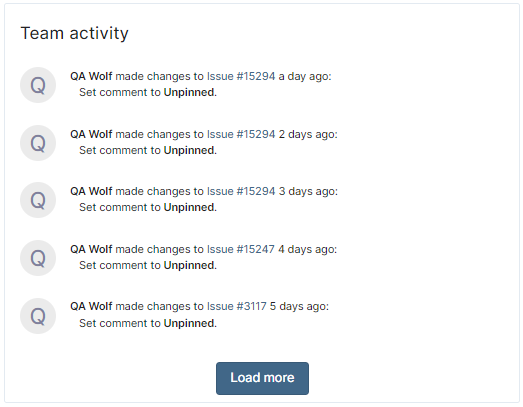The width and height of the screenshot is (523, 407).
Task: Click the '5 days ago' timestamp text
Action: [x=299, y=306]
